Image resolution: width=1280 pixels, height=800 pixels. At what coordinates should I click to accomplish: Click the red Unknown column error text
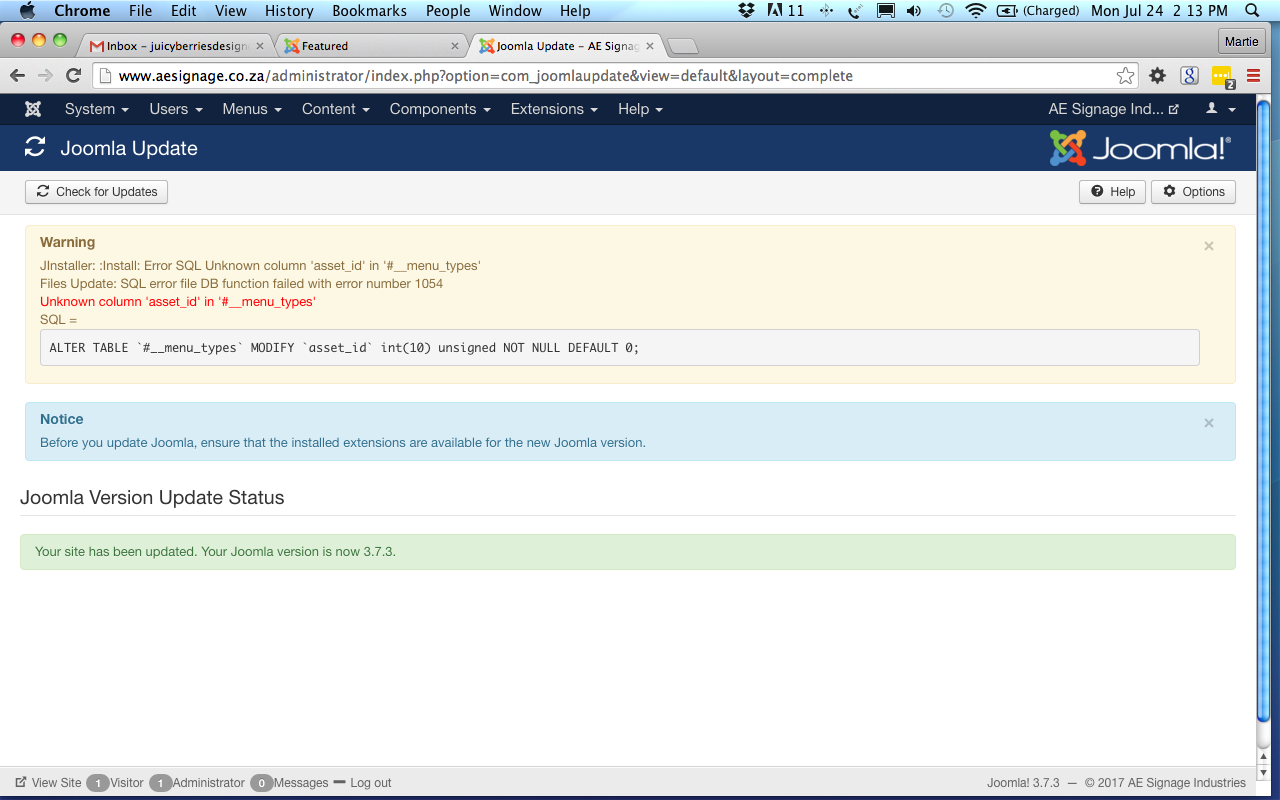pos(178,301)
